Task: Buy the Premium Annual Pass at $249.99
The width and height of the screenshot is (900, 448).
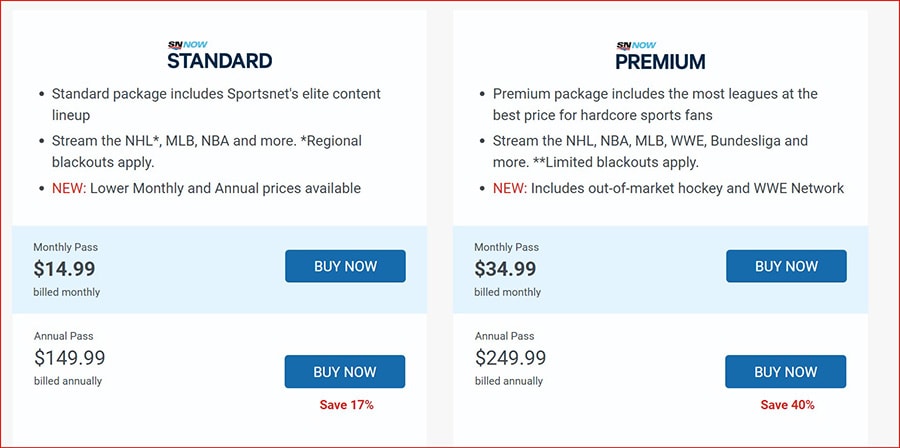Action: click(x=786, y=372)
